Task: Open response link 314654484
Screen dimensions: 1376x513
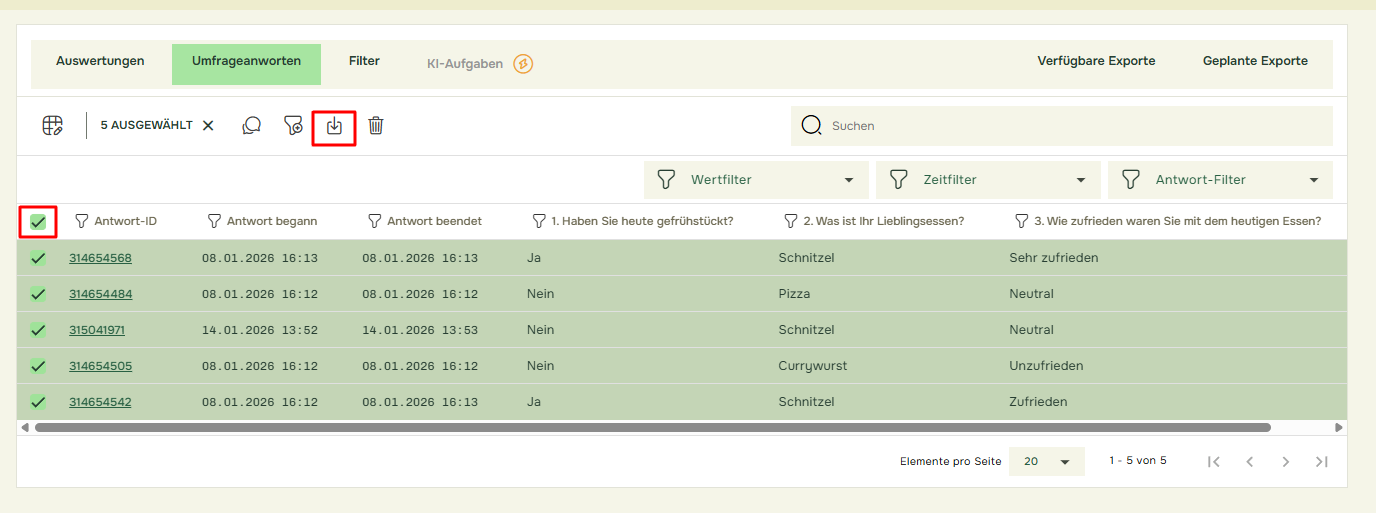Action: pyautogui.click(x=100, y=294)
